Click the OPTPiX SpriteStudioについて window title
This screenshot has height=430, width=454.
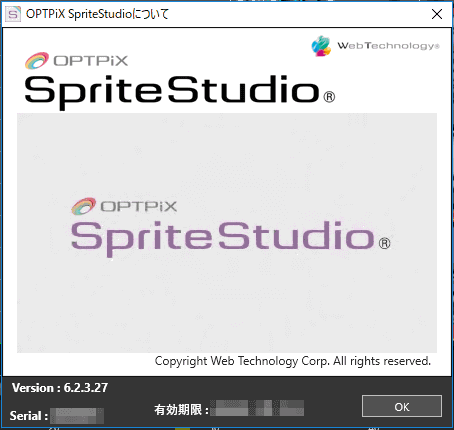(97, 14)
